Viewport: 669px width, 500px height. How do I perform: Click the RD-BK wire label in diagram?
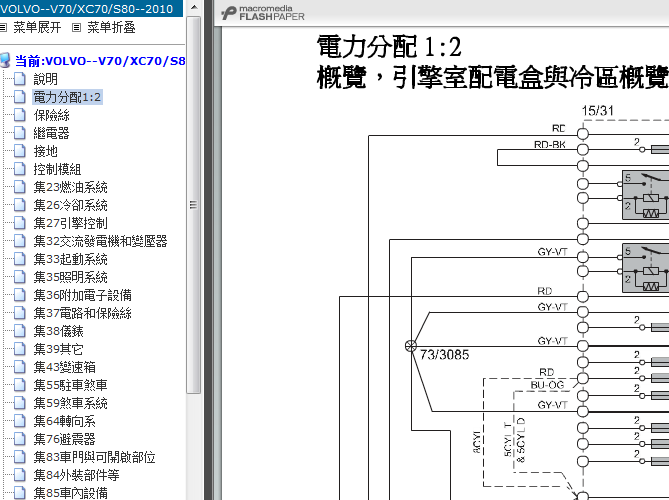550,145
